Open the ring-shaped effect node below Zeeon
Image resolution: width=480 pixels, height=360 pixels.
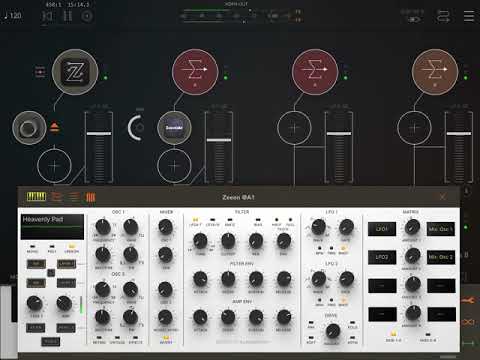click(29, 128)
